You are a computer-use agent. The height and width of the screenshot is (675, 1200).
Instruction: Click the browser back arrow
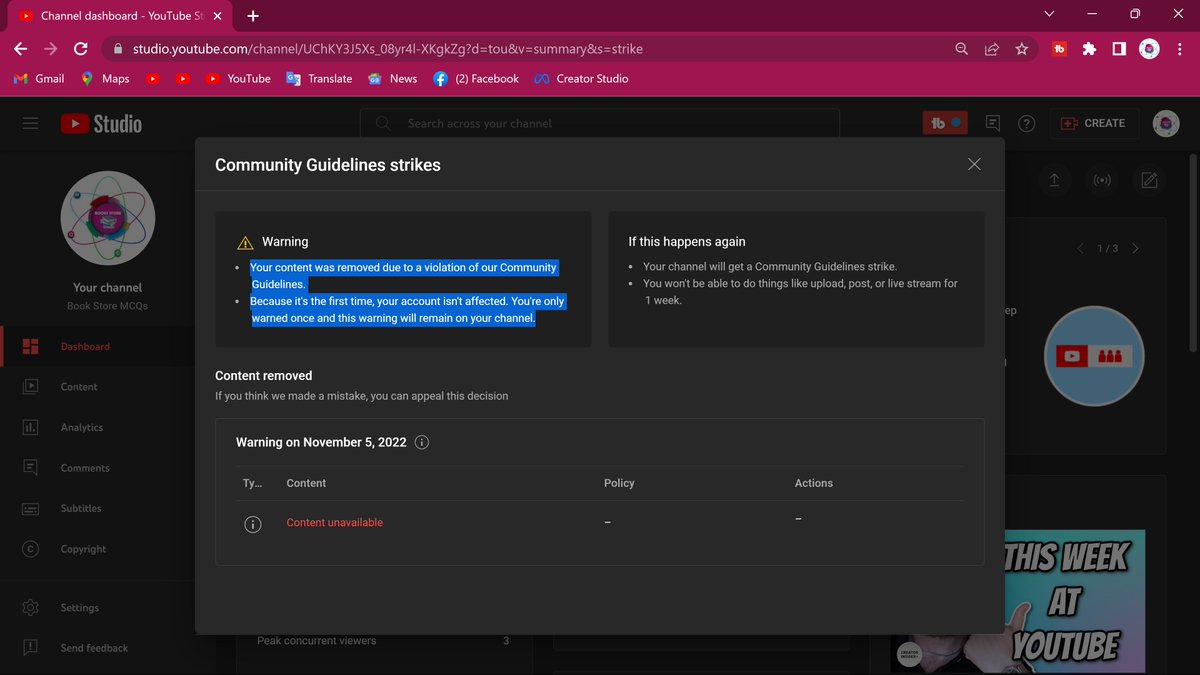21,48
